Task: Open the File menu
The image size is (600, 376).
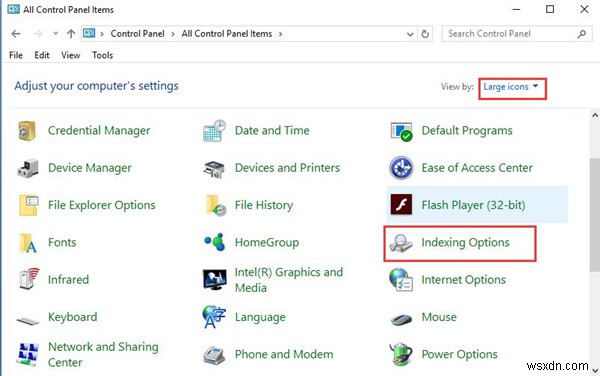Action: click(x=16, y=55)
